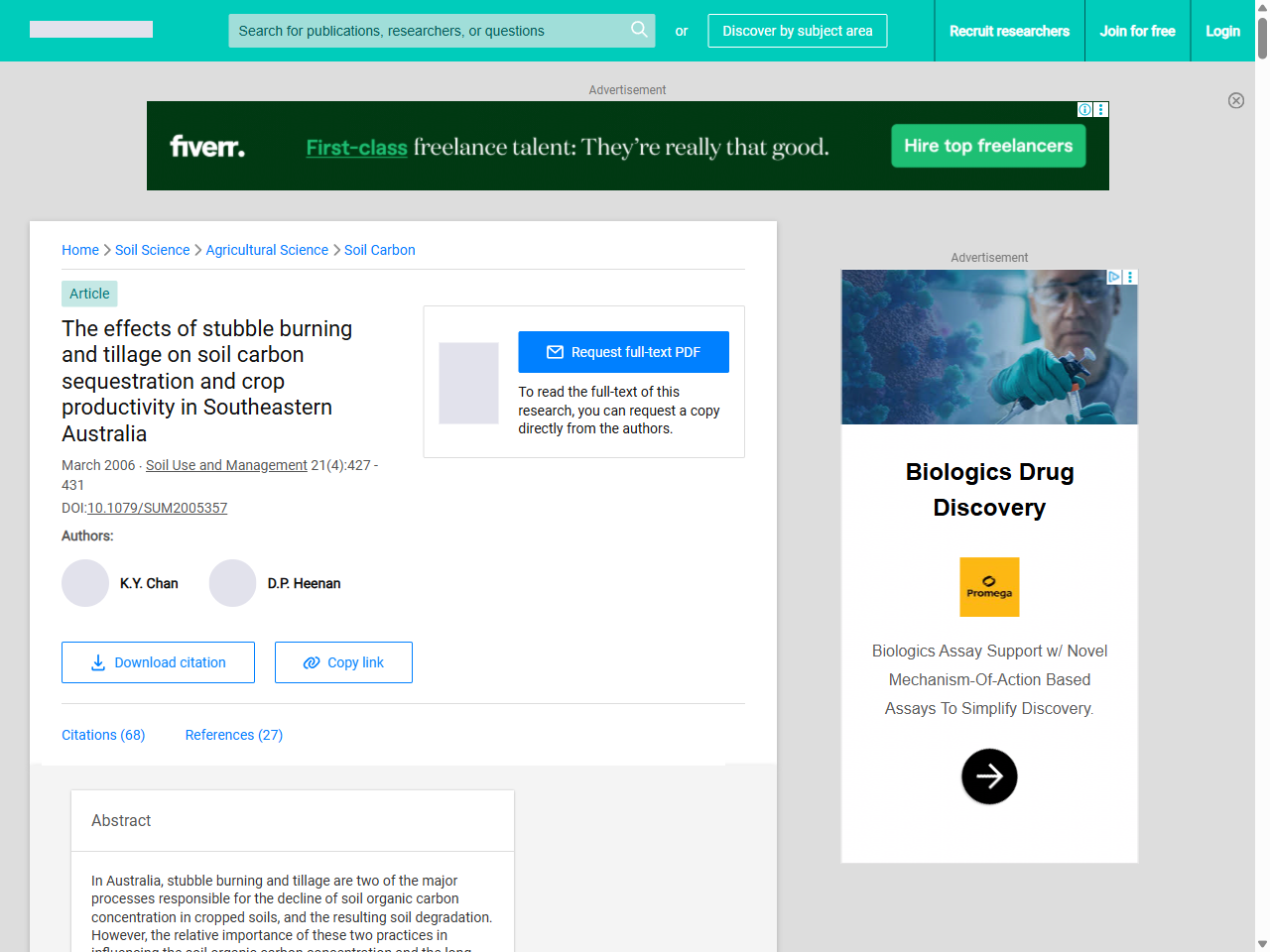Click the search magnifier icon
Viewport: 1270px width, 952px height.
[x=639, y=30]
